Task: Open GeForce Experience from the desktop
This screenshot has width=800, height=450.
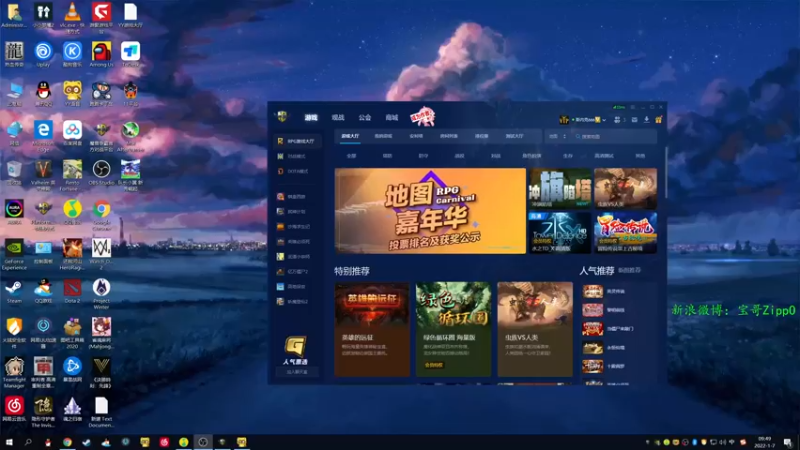Action: pos(14,254)
